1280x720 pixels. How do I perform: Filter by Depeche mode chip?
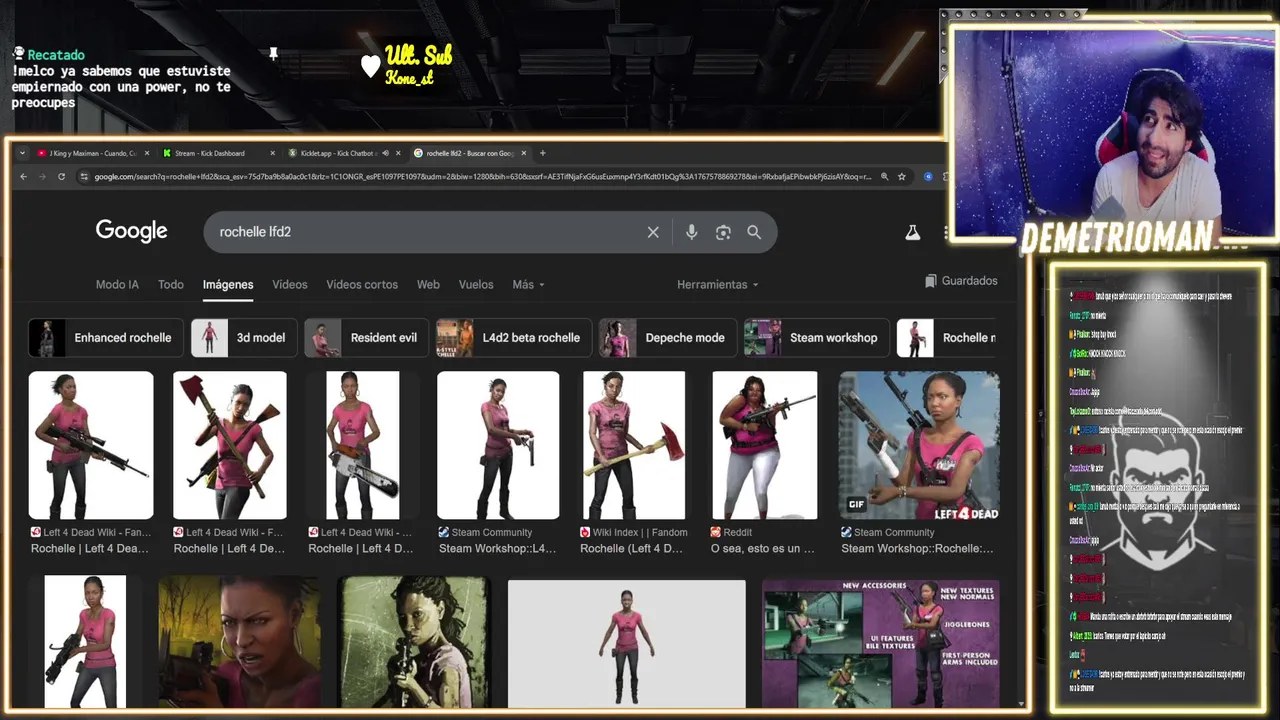[x=668, y=338]
